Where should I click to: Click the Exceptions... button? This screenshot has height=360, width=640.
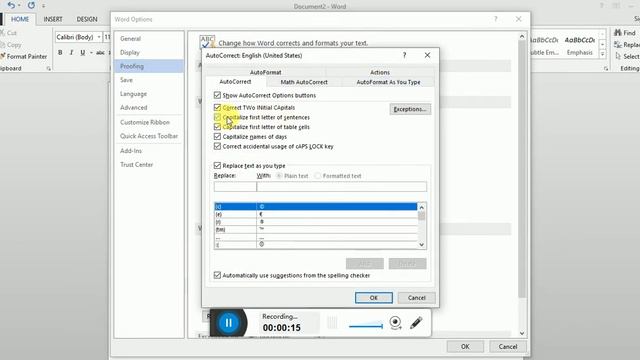coord(410,109)
